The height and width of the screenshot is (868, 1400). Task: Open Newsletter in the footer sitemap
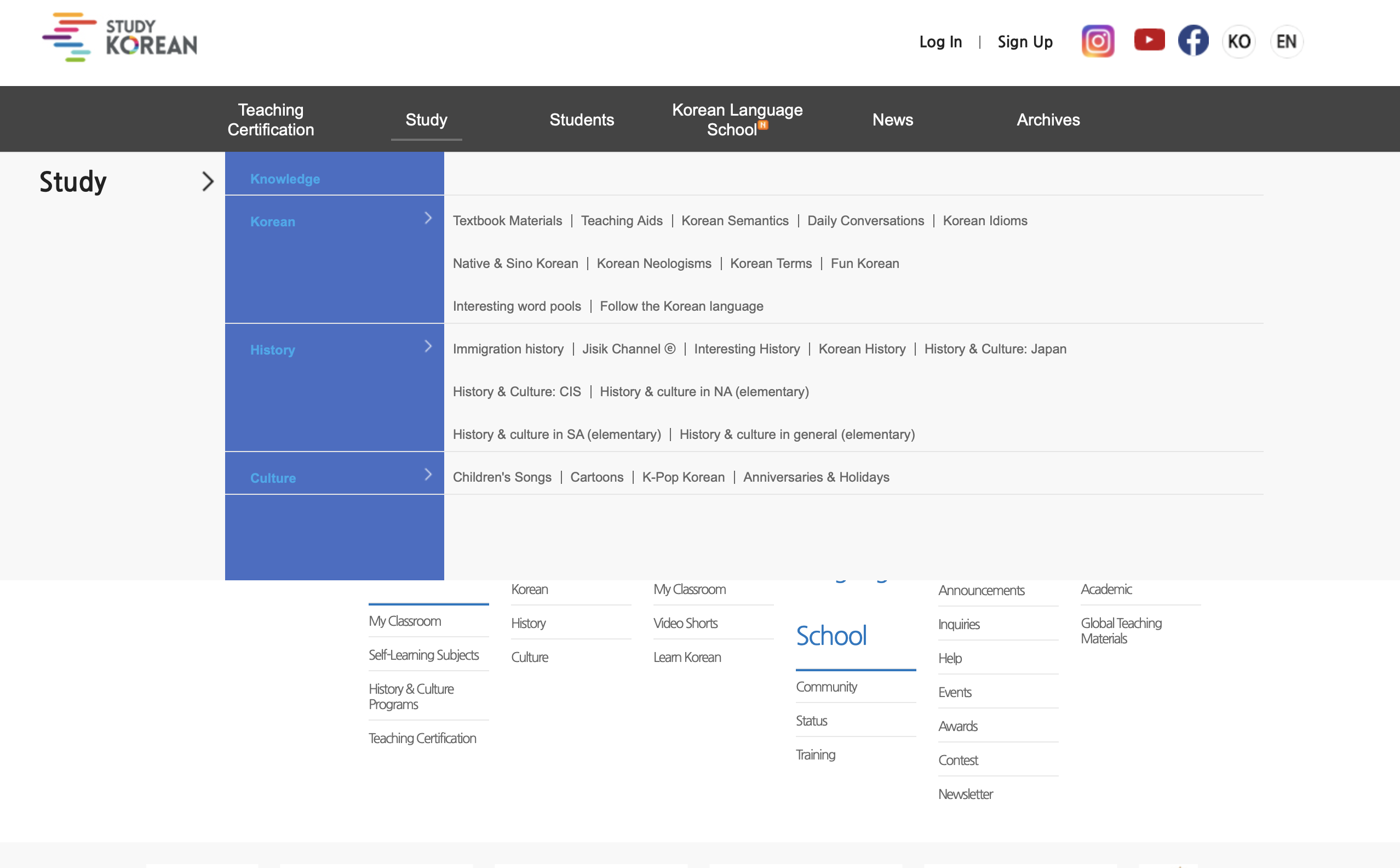click(965, 794)
